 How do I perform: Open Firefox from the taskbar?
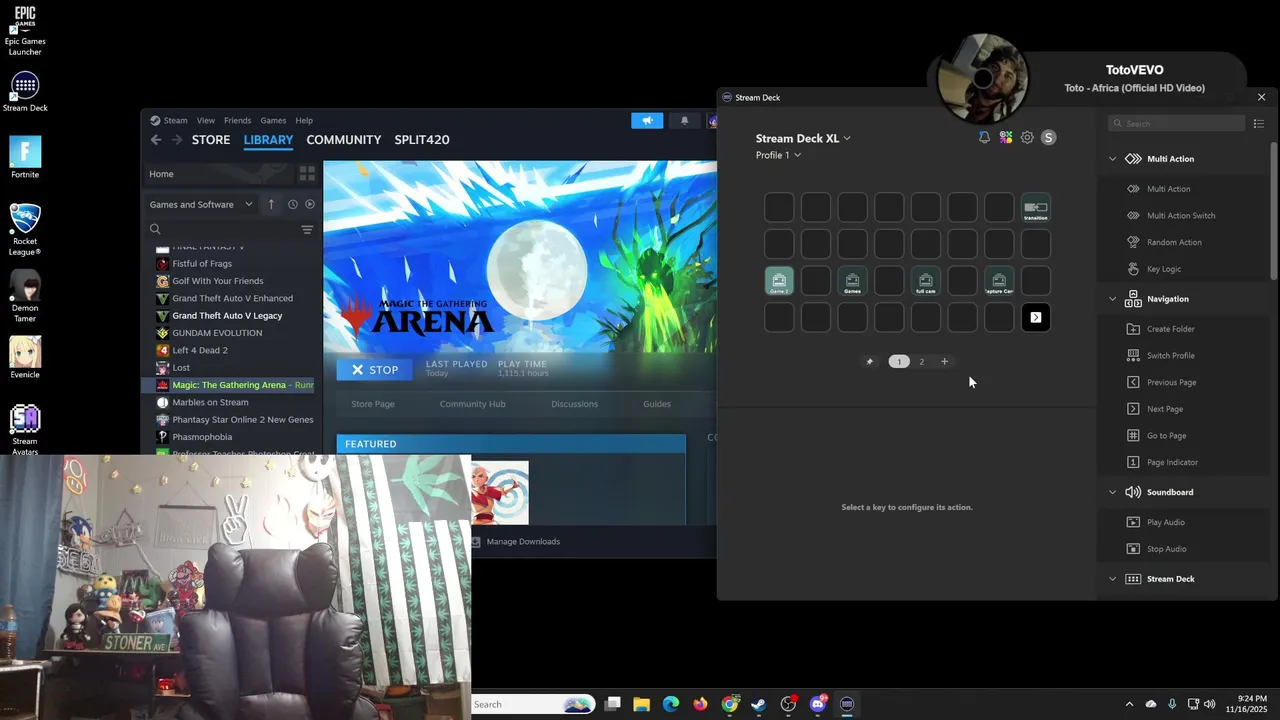[700, 704]
